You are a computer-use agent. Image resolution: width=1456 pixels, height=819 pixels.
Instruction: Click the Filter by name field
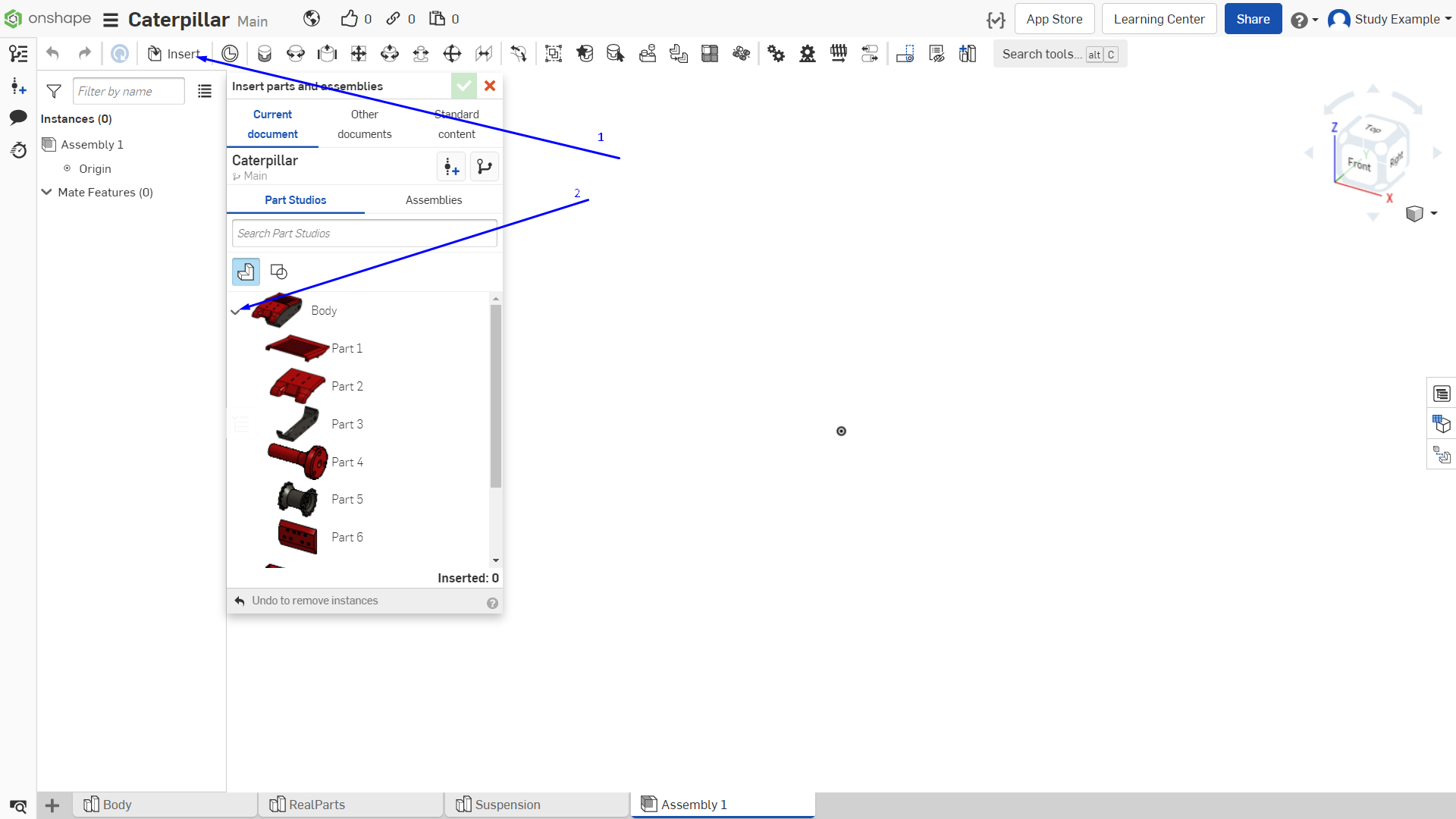pos(128,91)
